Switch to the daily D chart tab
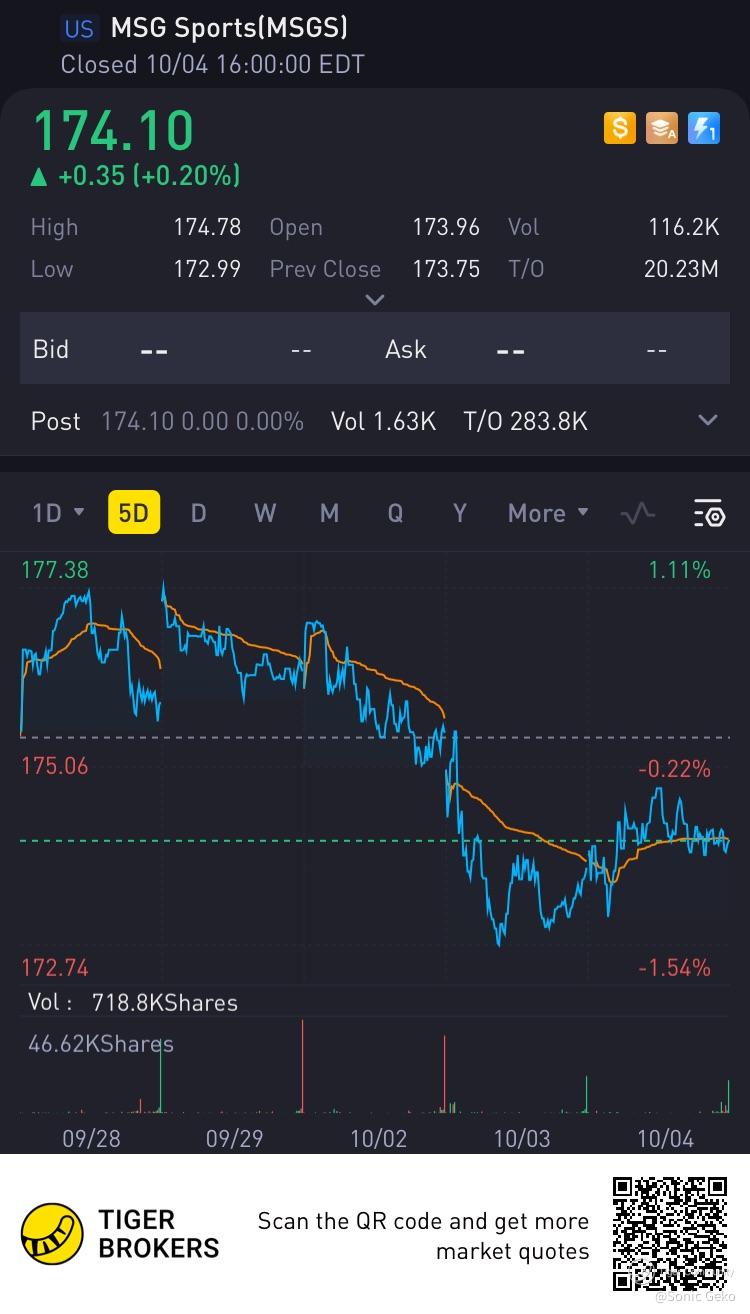Image resolution: width=750 pixels, height=1314 pixels. tap(198, 514)
